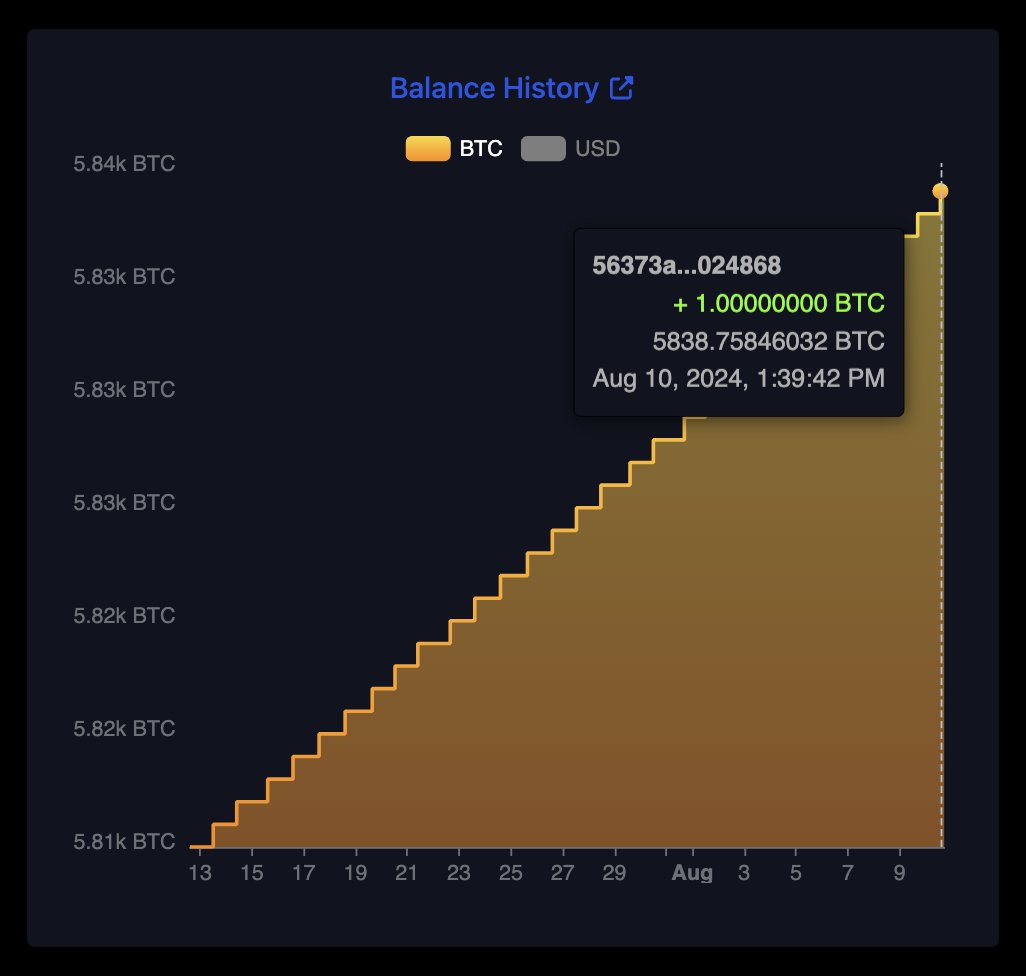Click the Aug label on the x-axis
1026x976 pixels.
(692, 873)
